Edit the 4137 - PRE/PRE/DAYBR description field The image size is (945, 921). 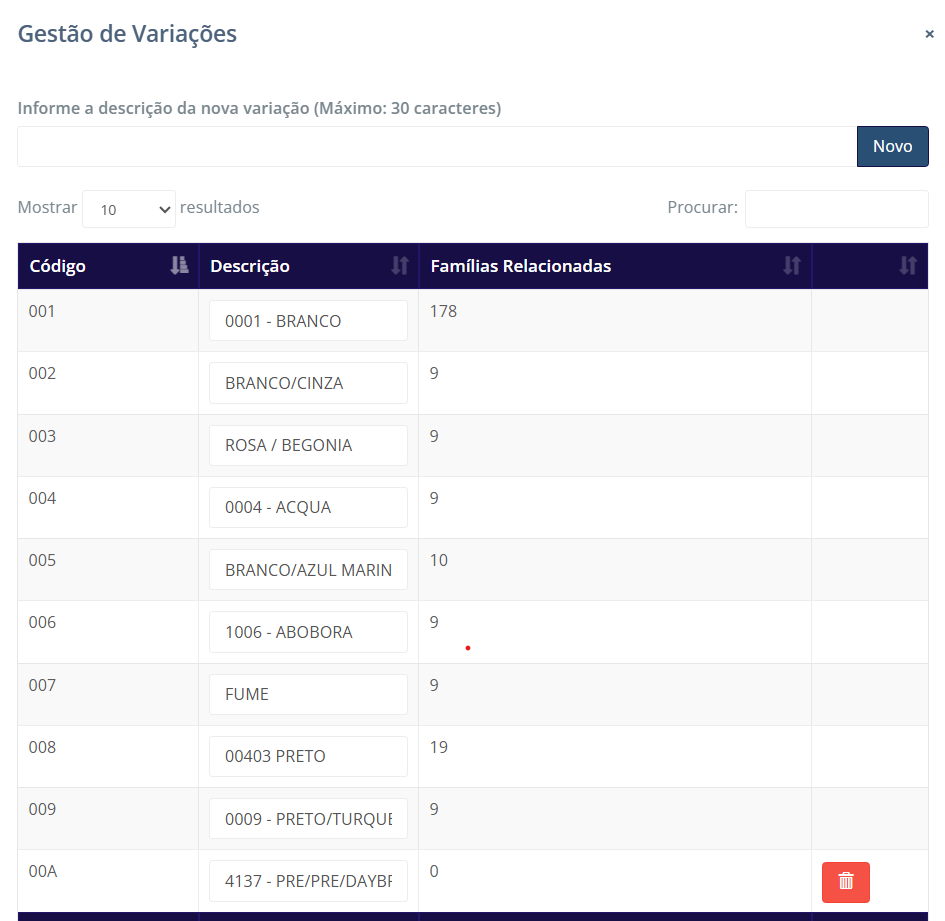[x=308, y=880]
